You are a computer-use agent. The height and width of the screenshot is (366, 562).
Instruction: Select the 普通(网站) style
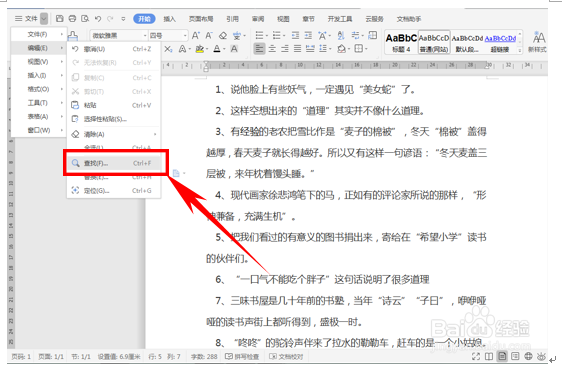click(x=434, y=42)
